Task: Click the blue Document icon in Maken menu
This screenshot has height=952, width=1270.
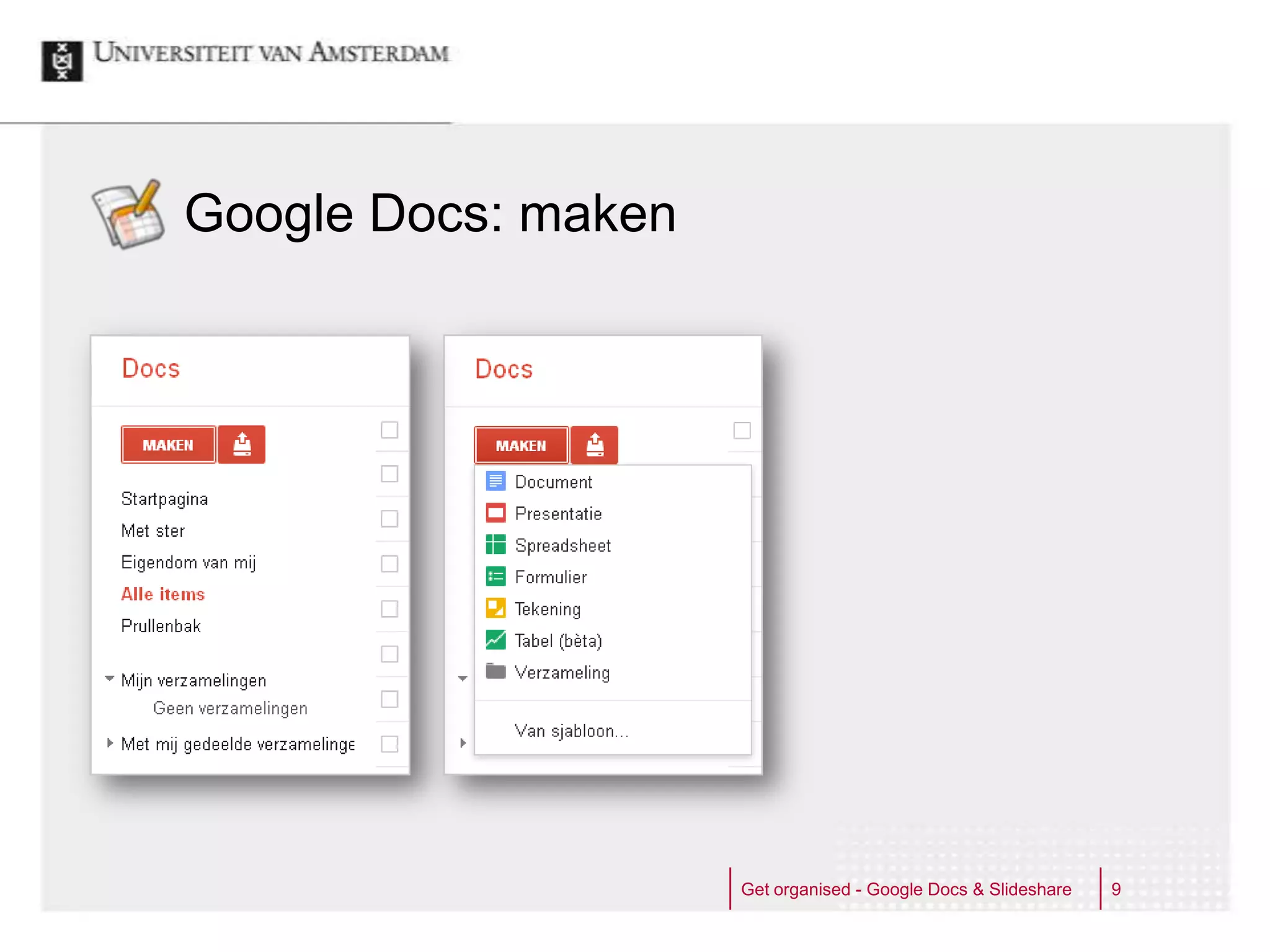Action: (x=495, y=482)
